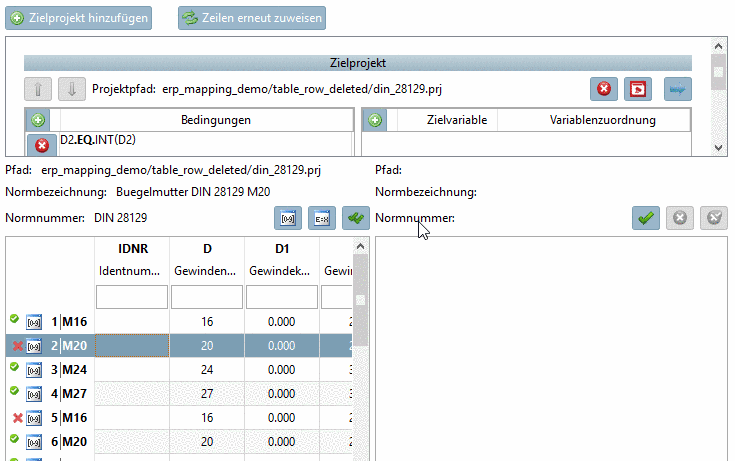Click the table icon in row 6 M20

click(x=34, y=441)
